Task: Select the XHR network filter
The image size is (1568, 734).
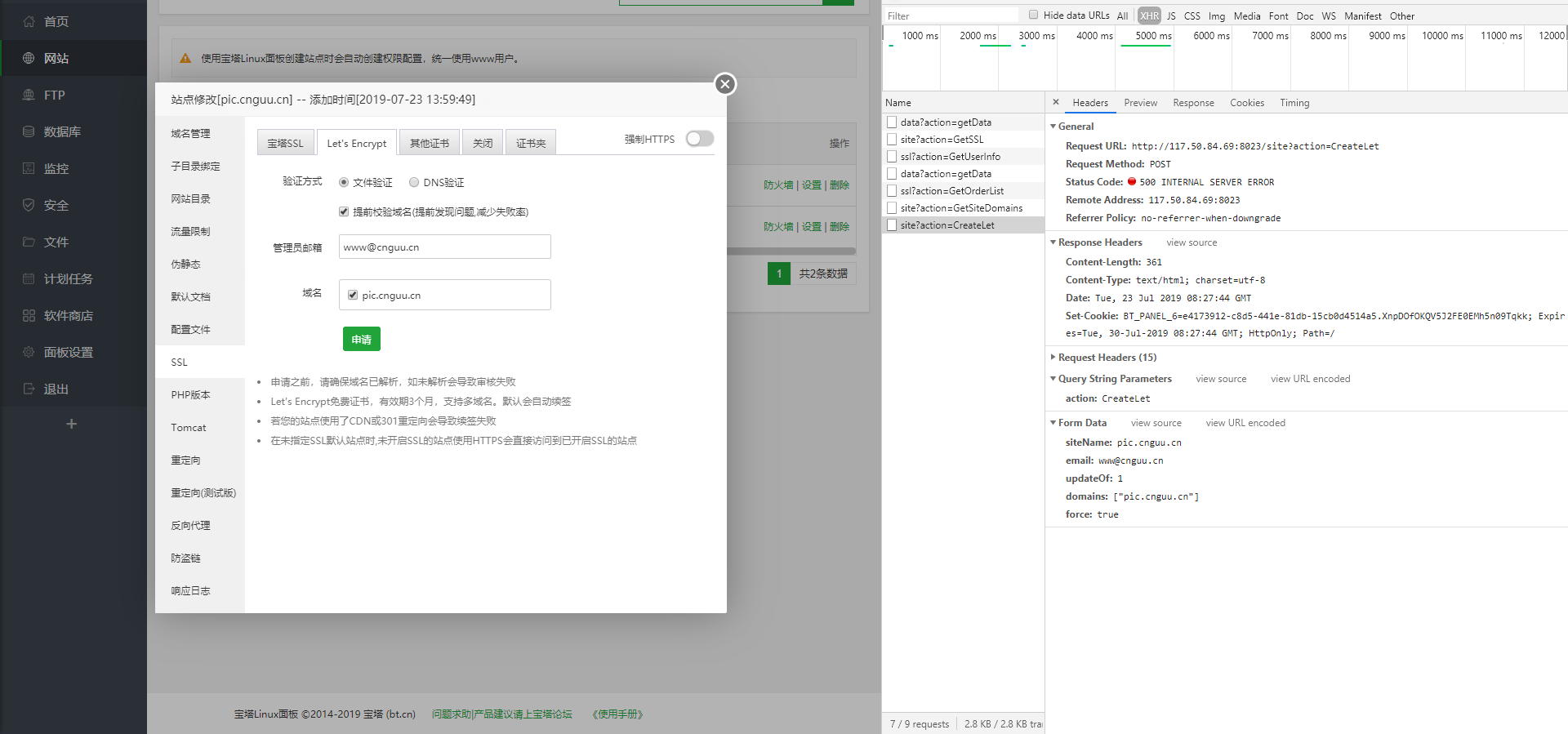Action: coord(1149,16)
